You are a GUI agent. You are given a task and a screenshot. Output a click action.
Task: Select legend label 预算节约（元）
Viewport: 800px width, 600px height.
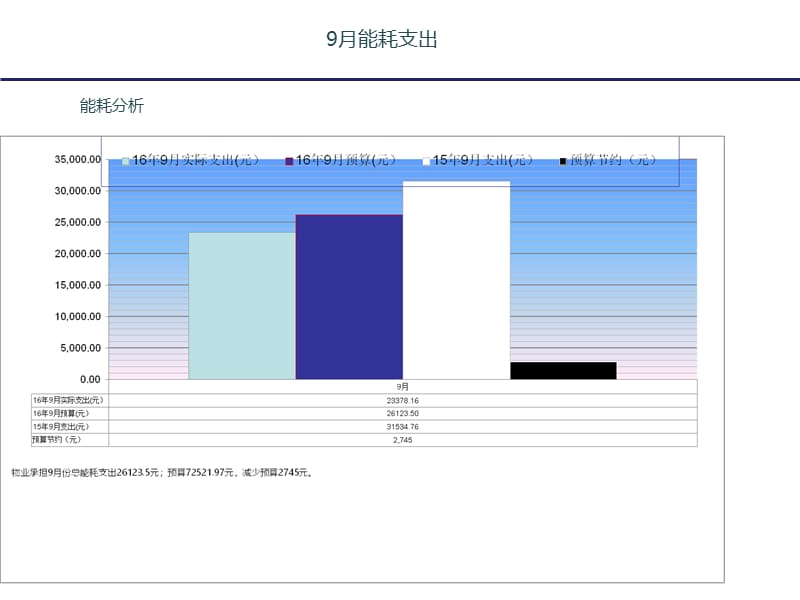pyautogui.click(x=613, y=160)
